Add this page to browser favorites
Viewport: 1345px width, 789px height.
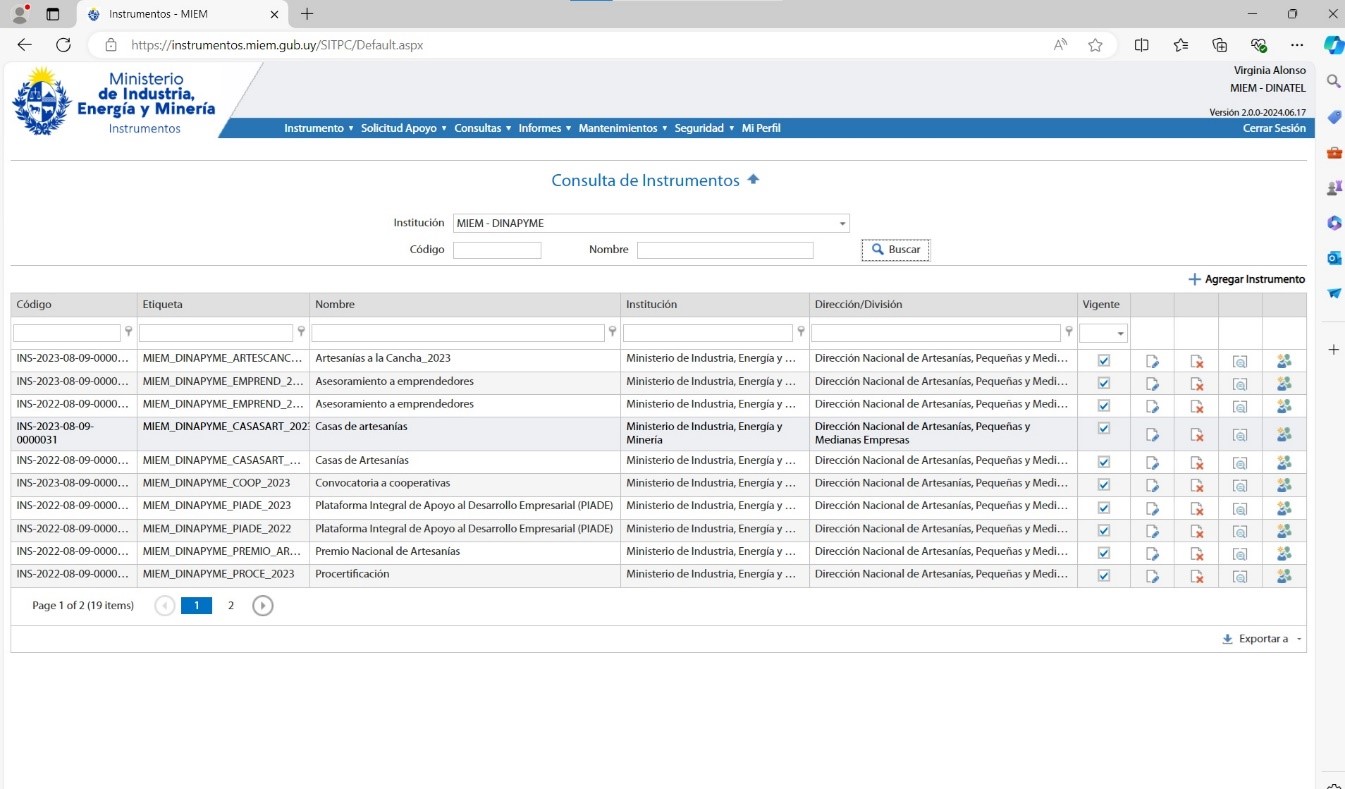1095,45
